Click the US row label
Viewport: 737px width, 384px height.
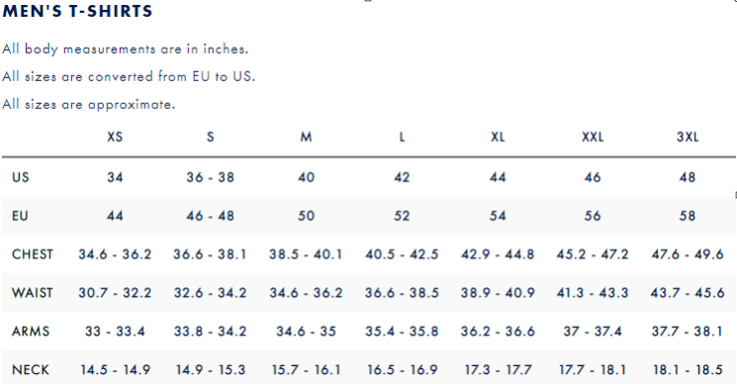pyautogui.click(x=20, y=177)
